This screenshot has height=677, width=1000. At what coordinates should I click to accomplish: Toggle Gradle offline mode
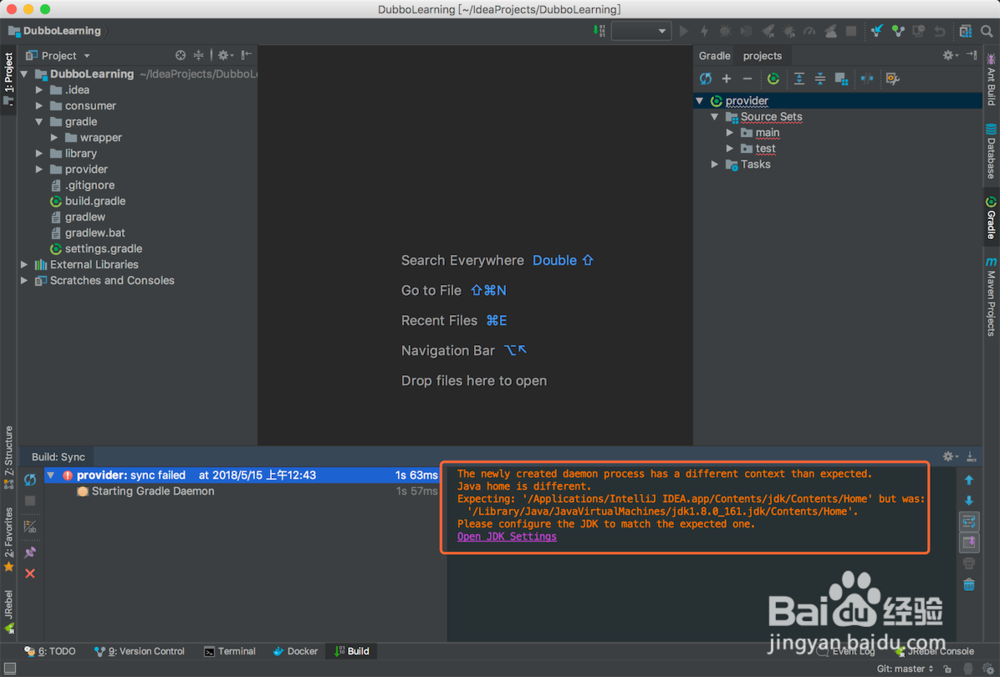(x=867, y=78)
